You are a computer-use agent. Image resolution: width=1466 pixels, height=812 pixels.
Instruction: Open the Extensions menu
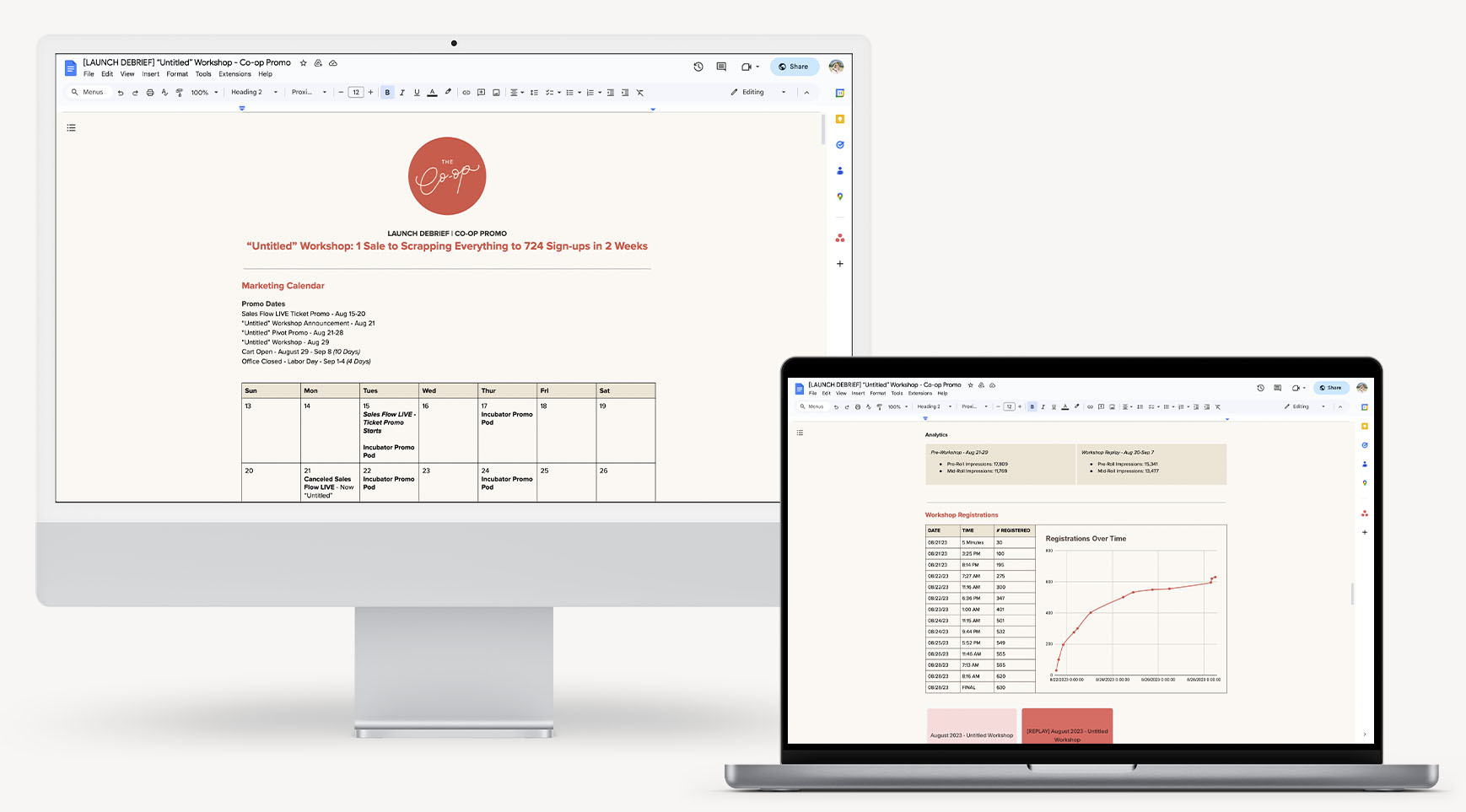(x=234, y=74)
